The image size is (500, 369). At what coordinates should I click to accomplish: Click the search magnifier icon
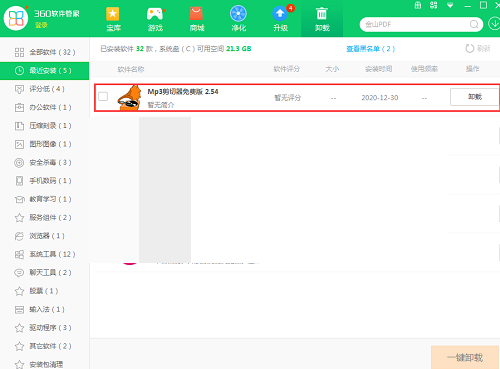(474, 24)
